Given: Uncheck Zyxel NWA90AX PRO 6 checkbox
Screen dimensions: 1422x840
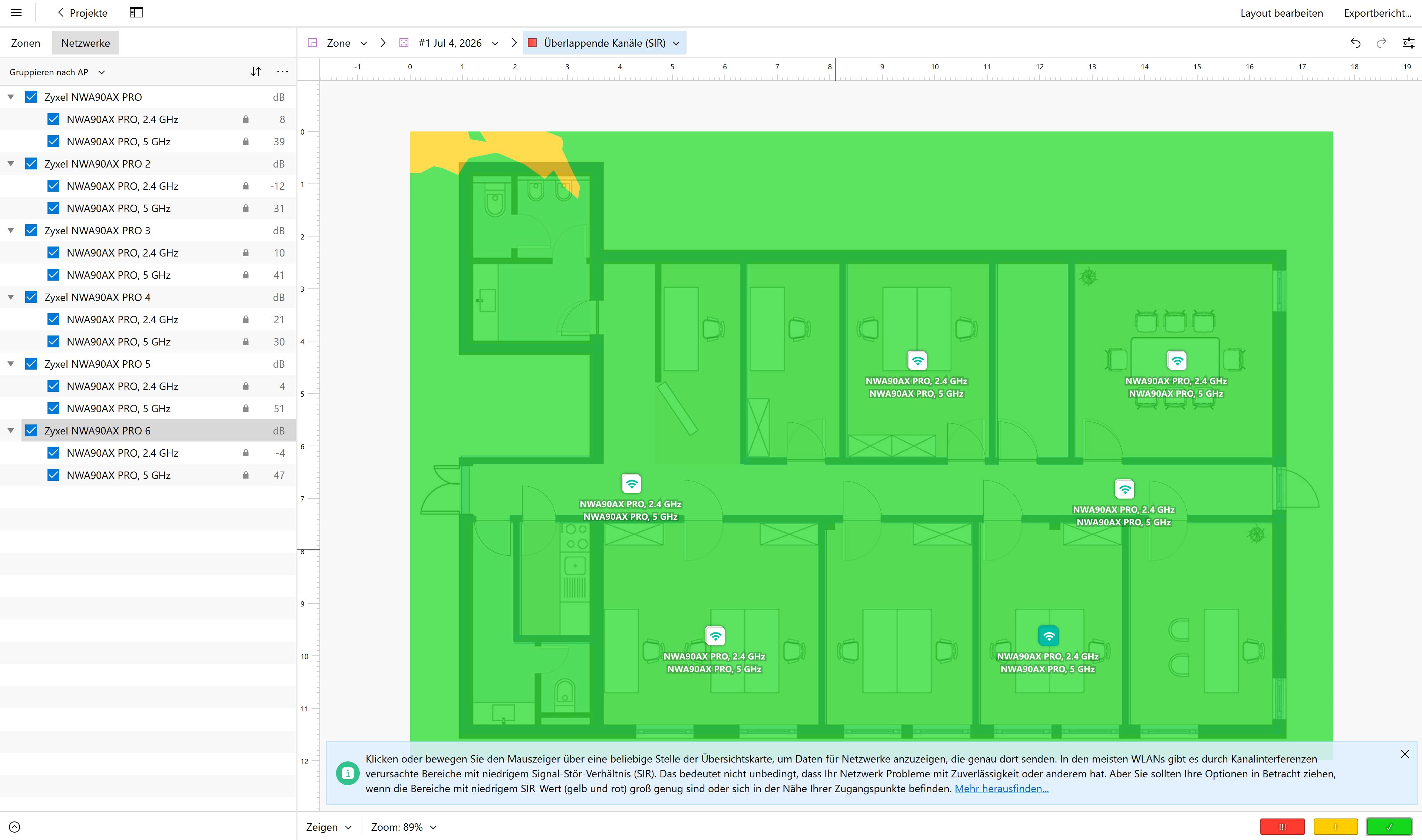Looking at the screenshot, I should [x=31, y=431].
